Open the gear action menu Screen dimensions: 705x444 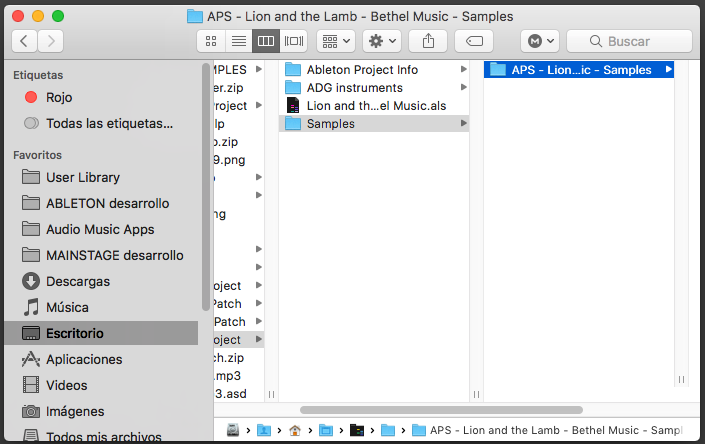click(x=382, y=41)
